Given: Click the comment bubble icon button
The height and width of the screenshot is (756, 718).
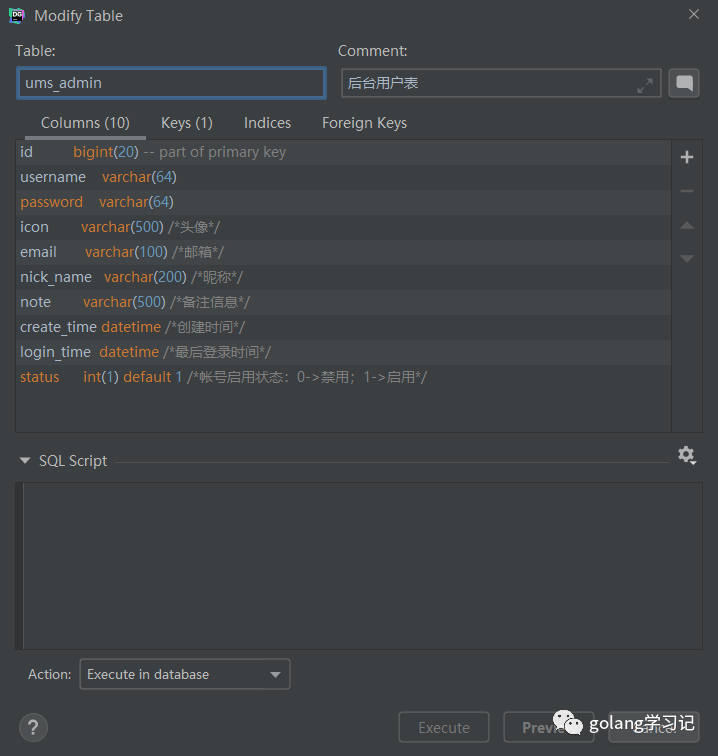Looking at the screenshot, I should [x=684, y=84].
